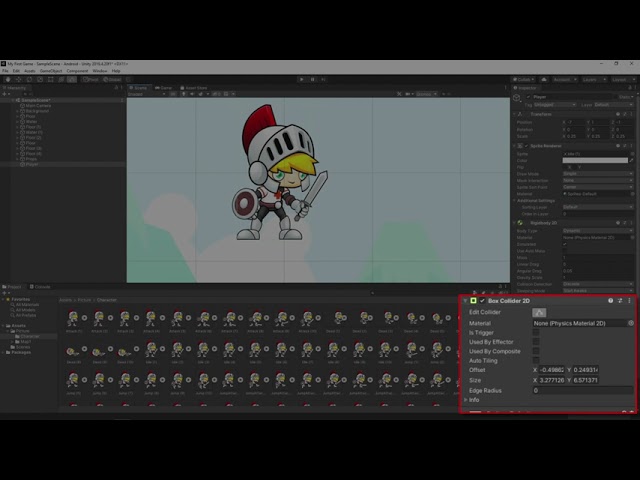Click the Step button
Image resolution: width=640 pixels, height=480 pixels.
(323, 79)
